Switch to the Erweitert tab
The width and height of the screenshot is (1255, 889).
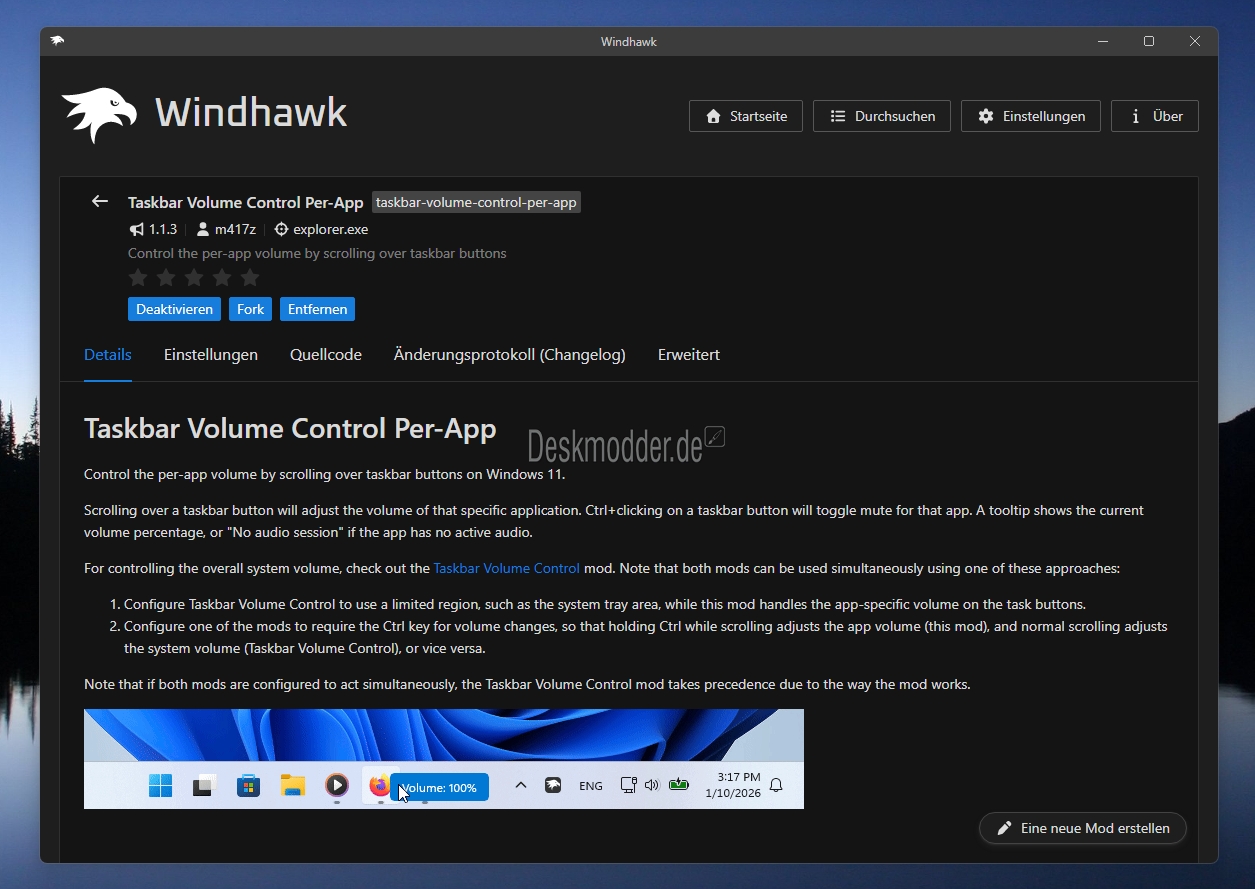688,355
